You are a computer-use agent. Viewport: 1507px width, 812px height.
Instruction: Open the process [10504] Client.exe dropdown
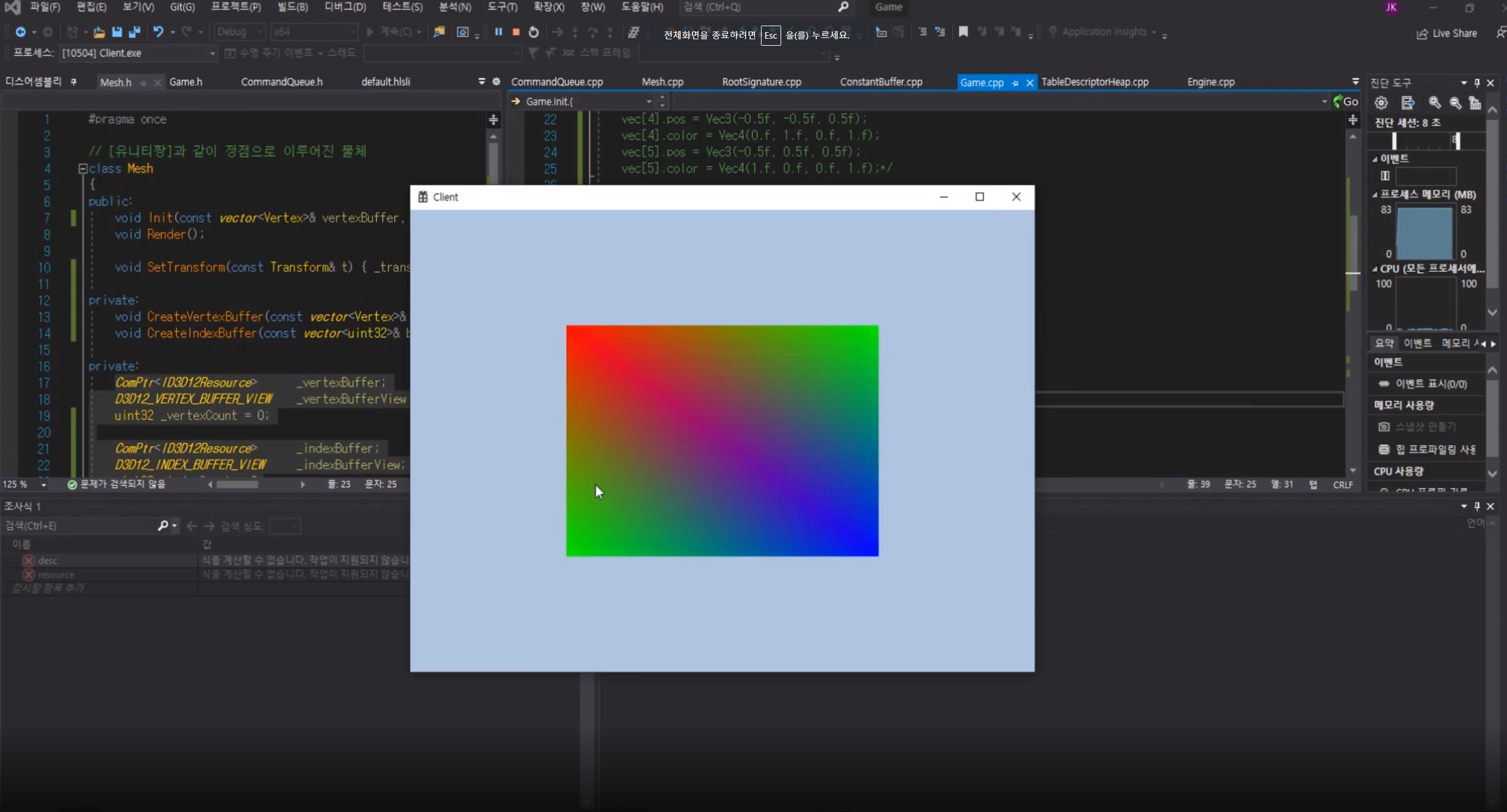click(x=138, y=54)
